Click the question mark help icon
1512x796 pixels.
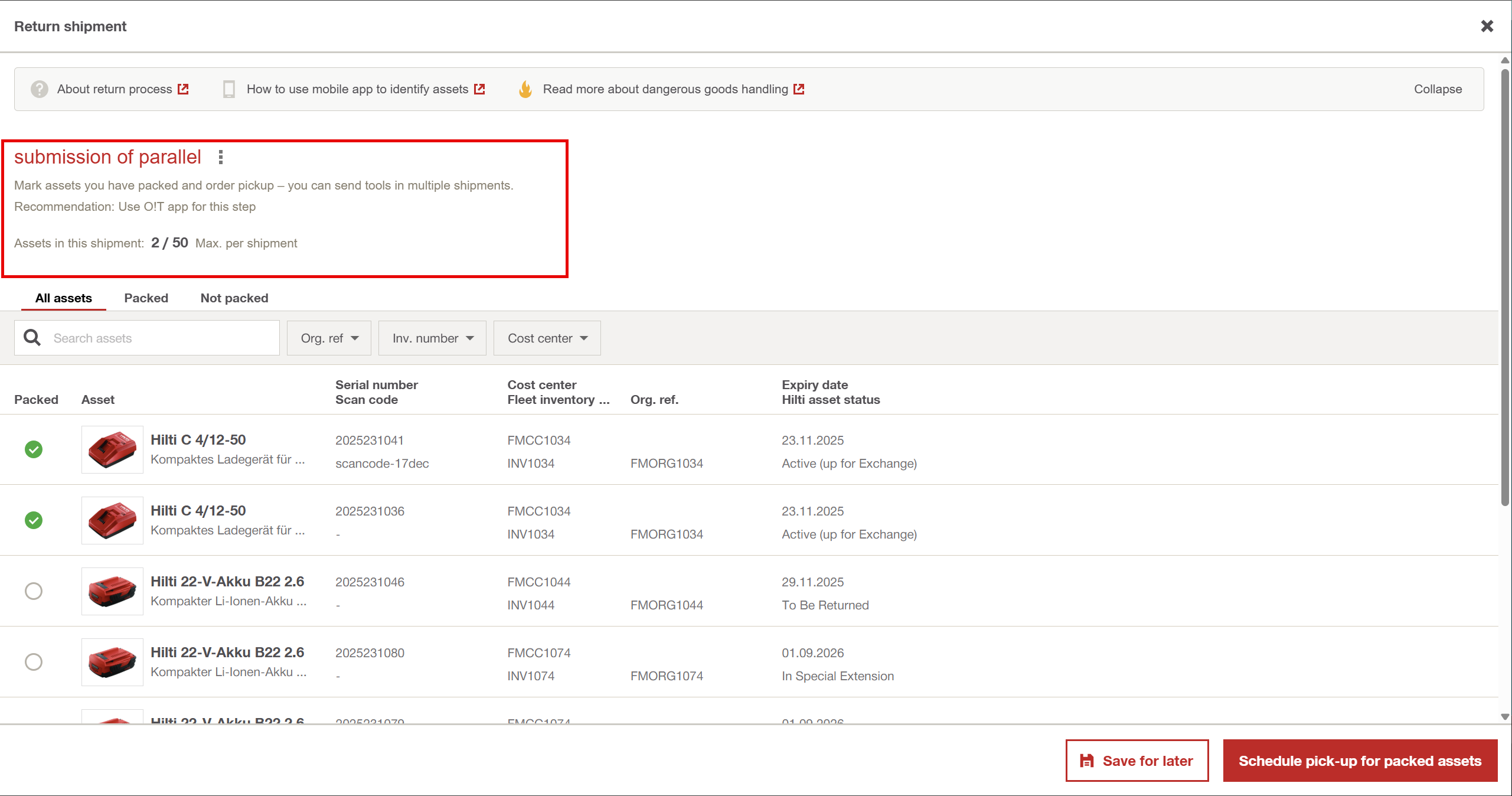40,89
